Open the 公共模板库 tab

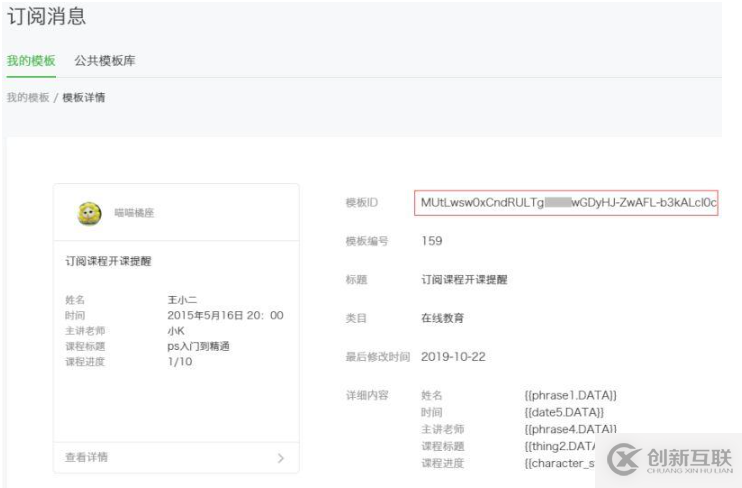(105, 61)
